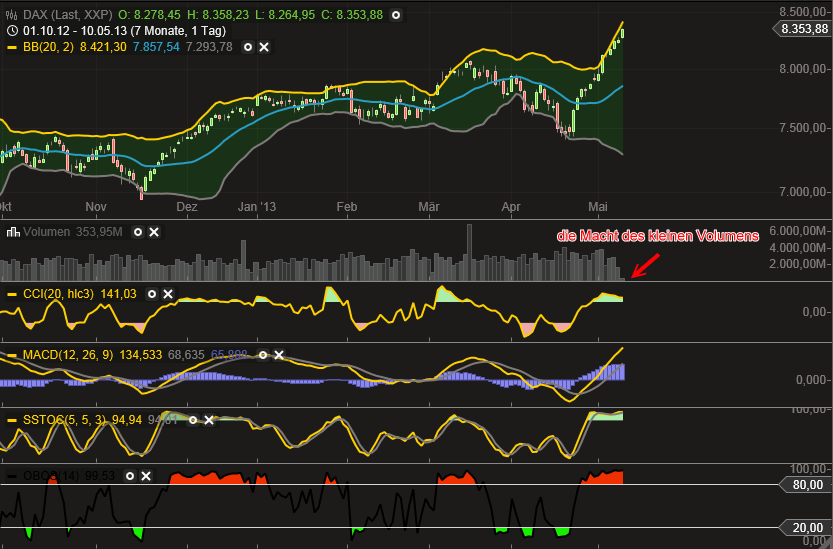Remove the MACD(12, 26, 9) indicator
Image resolution: width=833 pixels, height=549 pixels.
click(279, 355)
